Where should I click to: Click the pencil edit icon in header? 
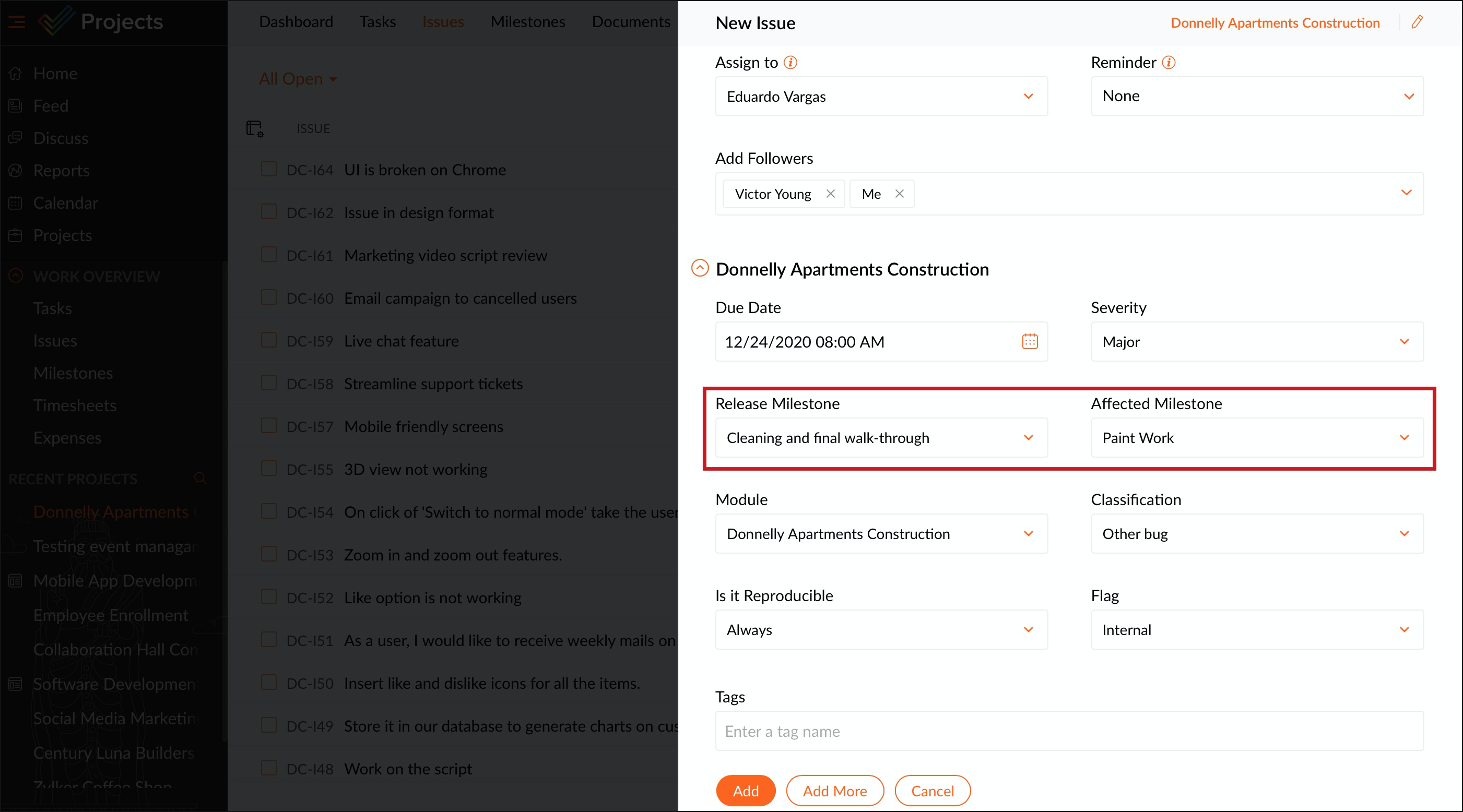[1417, 22]
